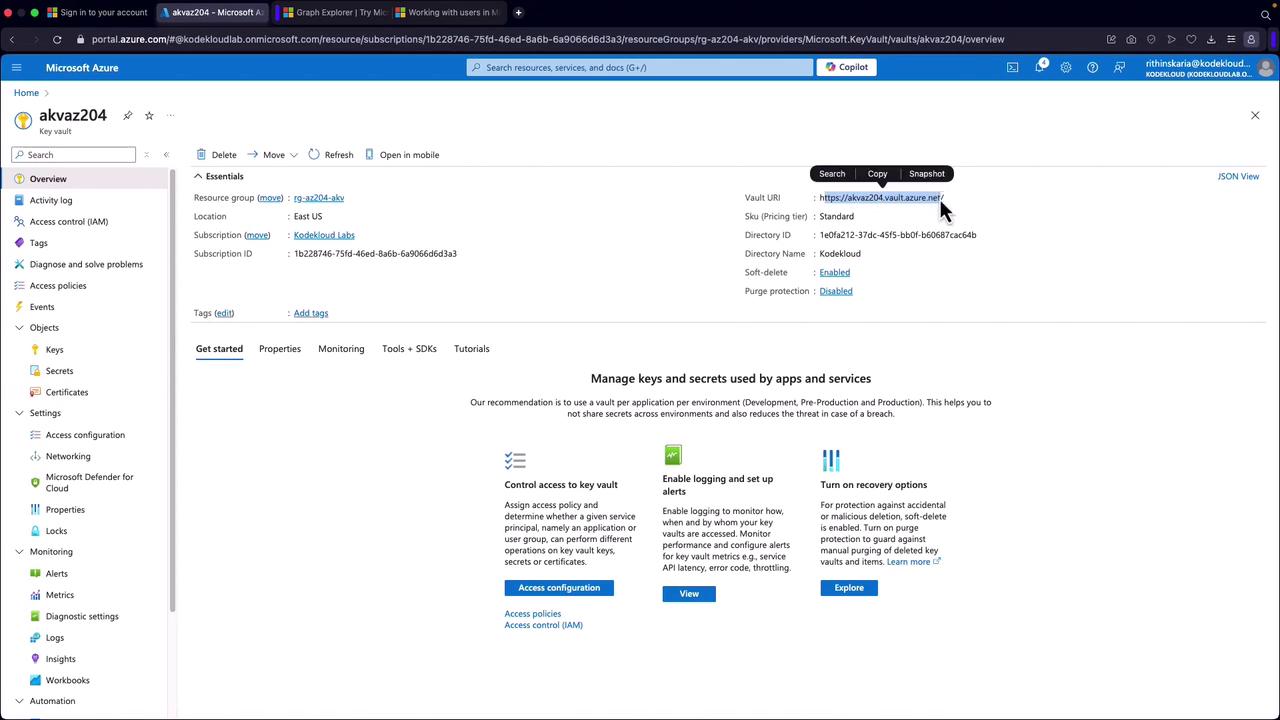Click the blue Access configuration button
Image resolution: width=1280 pixels, height=720 pixels.
(559, 588)
